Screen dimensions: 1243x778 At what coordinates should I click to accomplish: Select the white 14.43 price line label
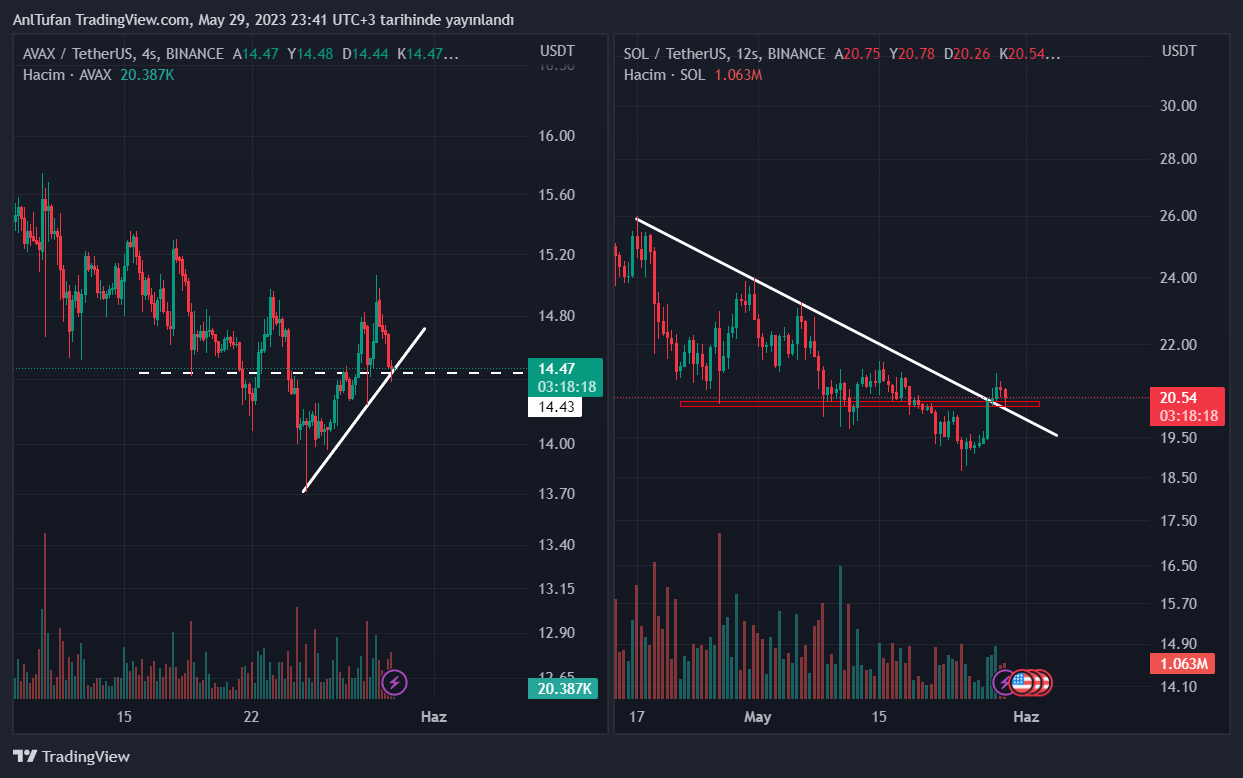tap(555, 407)
